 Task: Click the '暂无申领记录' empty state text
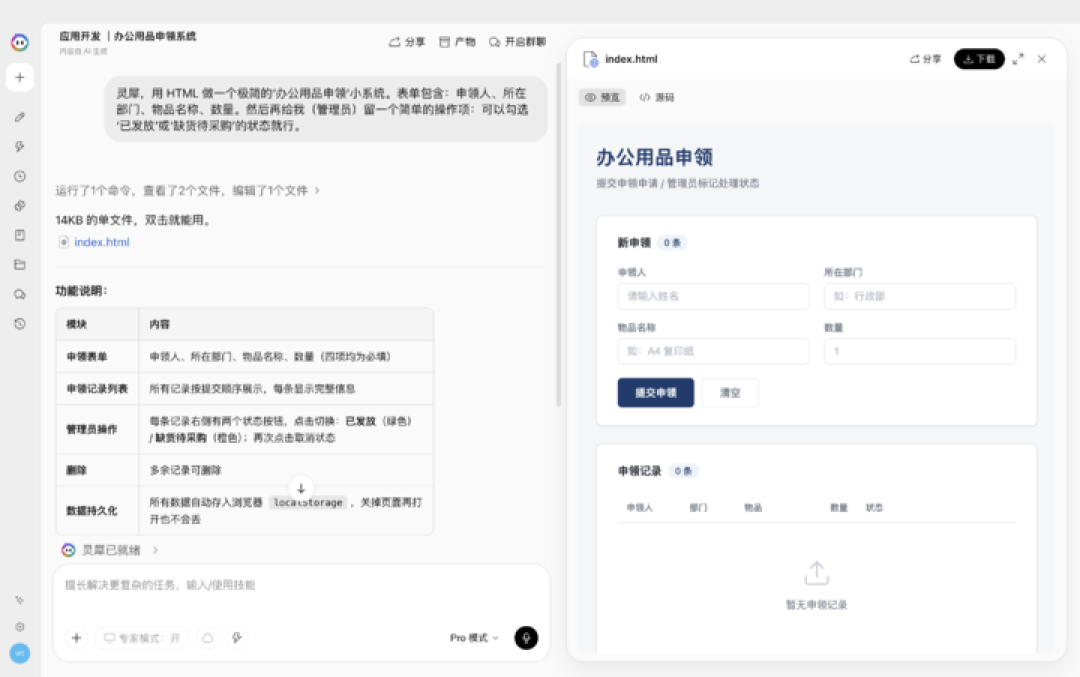pyautogui.click(x=816, y=605)
